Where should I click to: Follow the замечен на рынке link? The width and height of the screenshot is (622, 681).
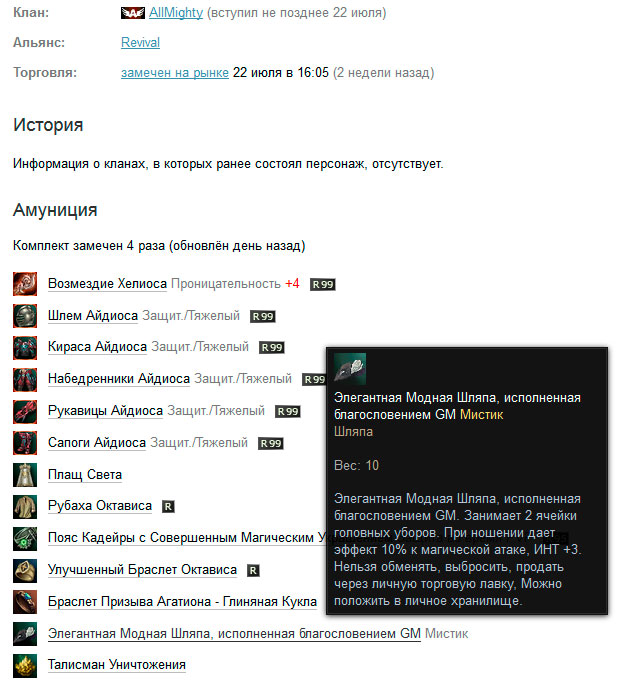[175, 73]
